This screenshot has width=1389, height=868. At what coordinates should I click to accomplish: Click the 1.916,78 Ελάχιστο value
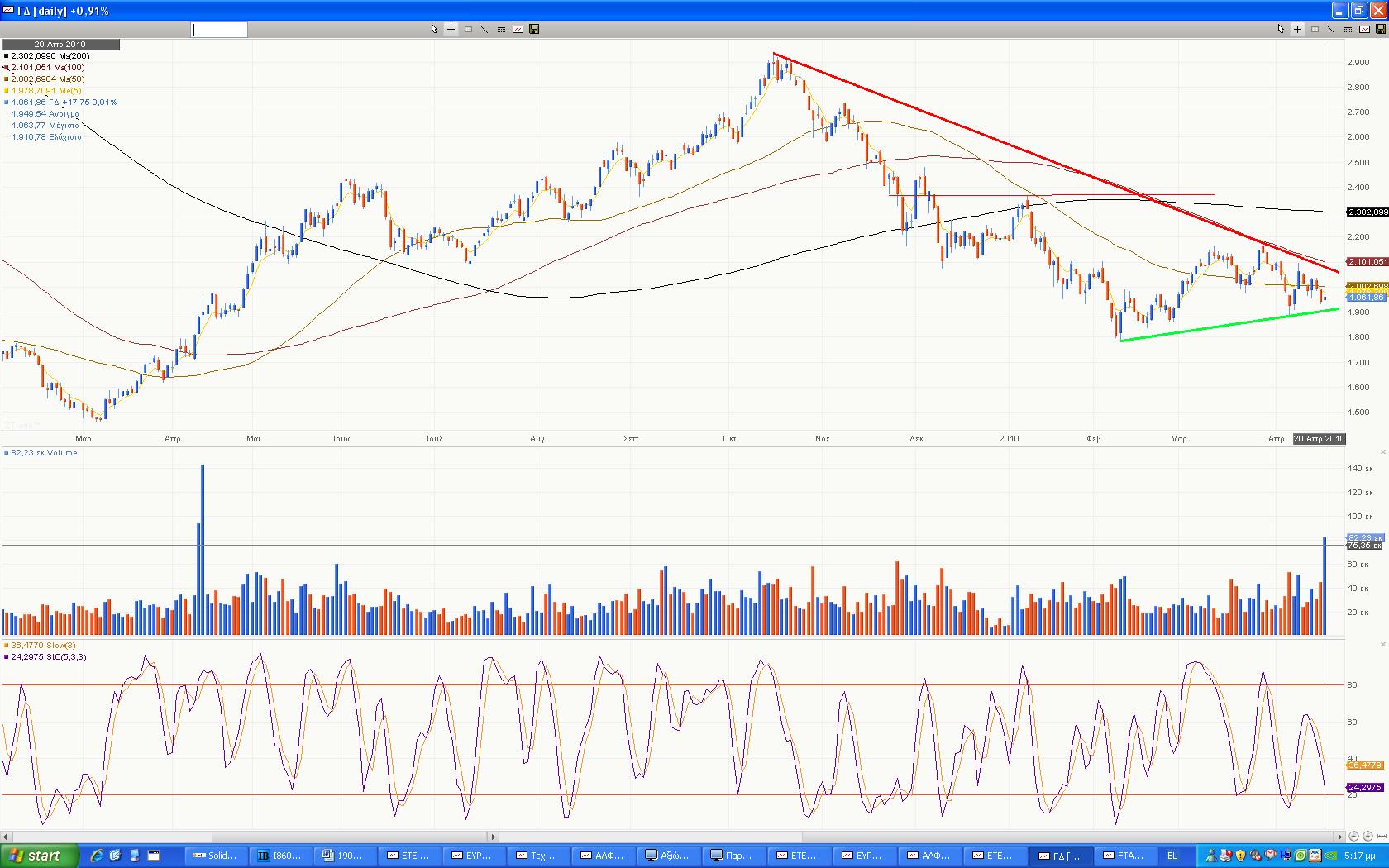[46, 137]
